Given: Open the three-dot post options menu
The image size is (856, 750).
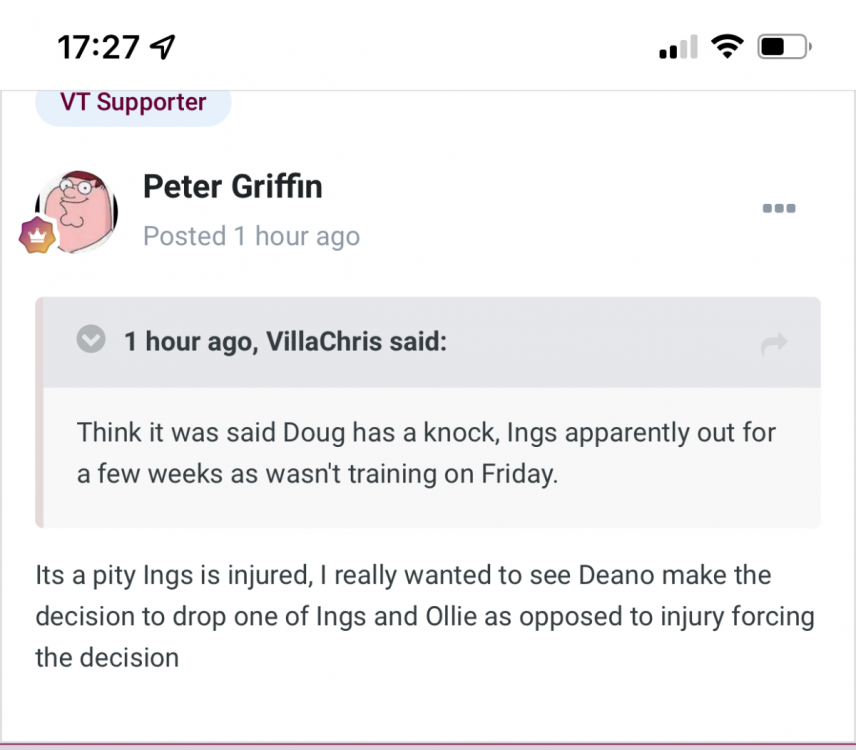Looking at the screenshot, I should [x=778, y=208].
